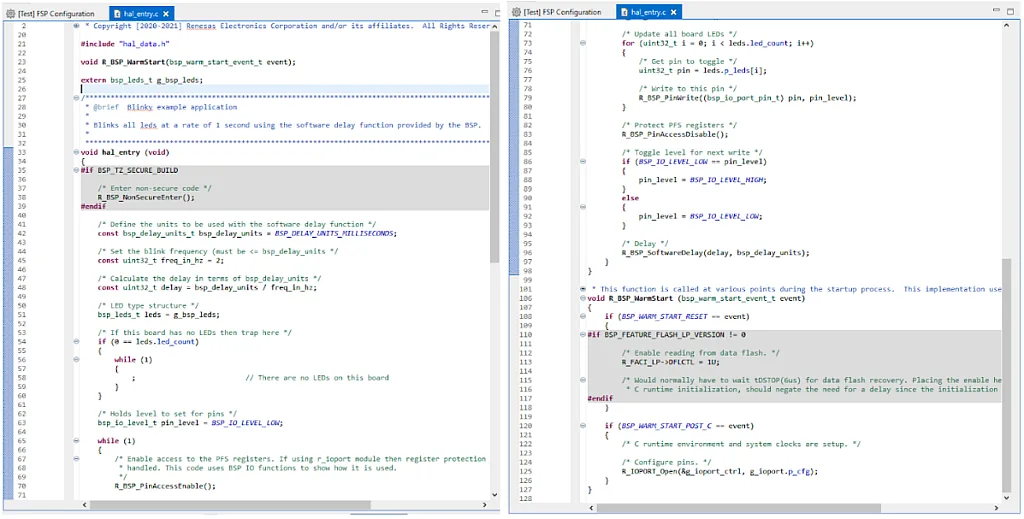Click the extern bsp_leds_t g_bsp_leds line

[142, 80]
